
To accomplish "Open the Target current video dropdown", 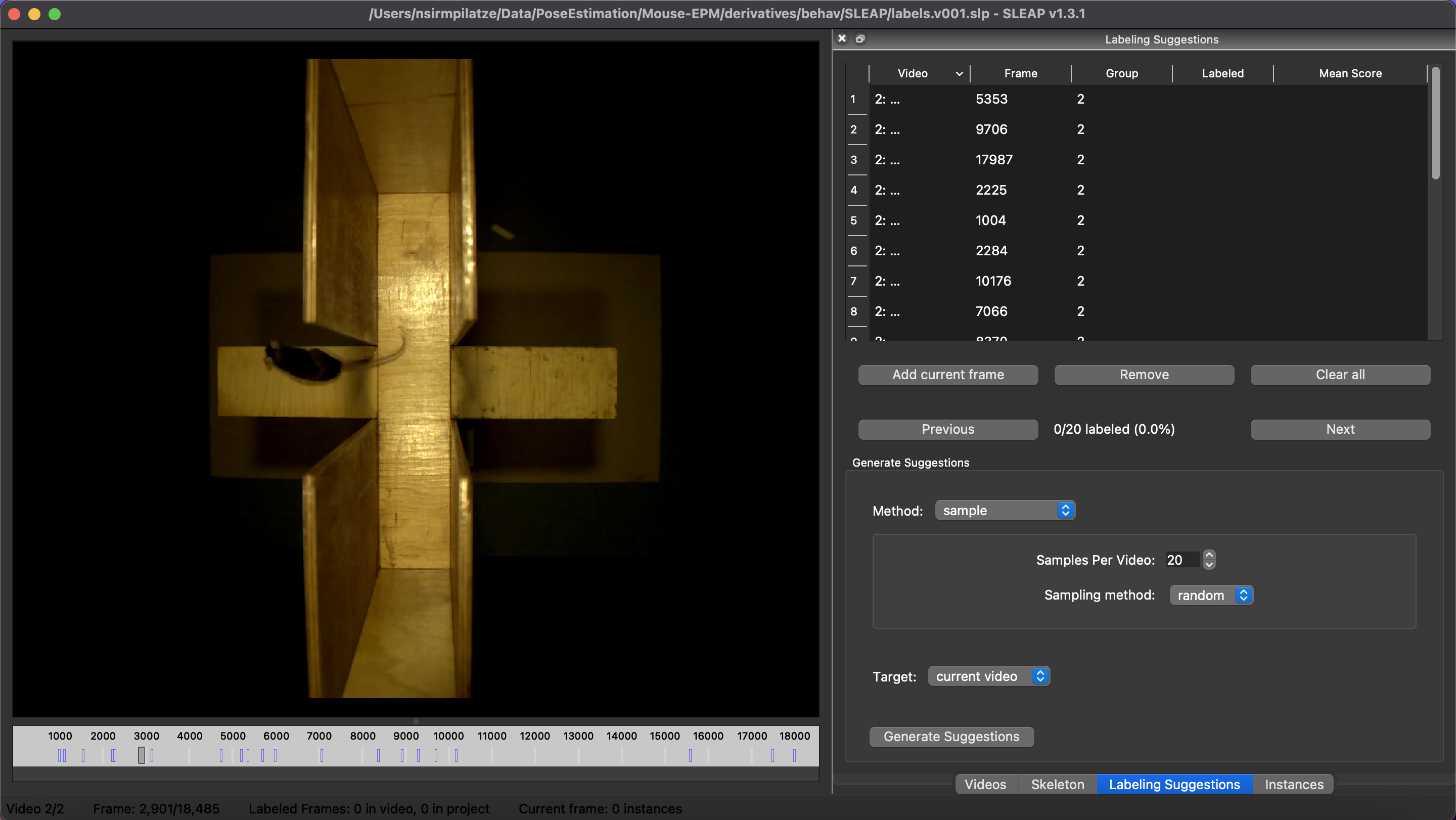I will click(x=988, y=676).
